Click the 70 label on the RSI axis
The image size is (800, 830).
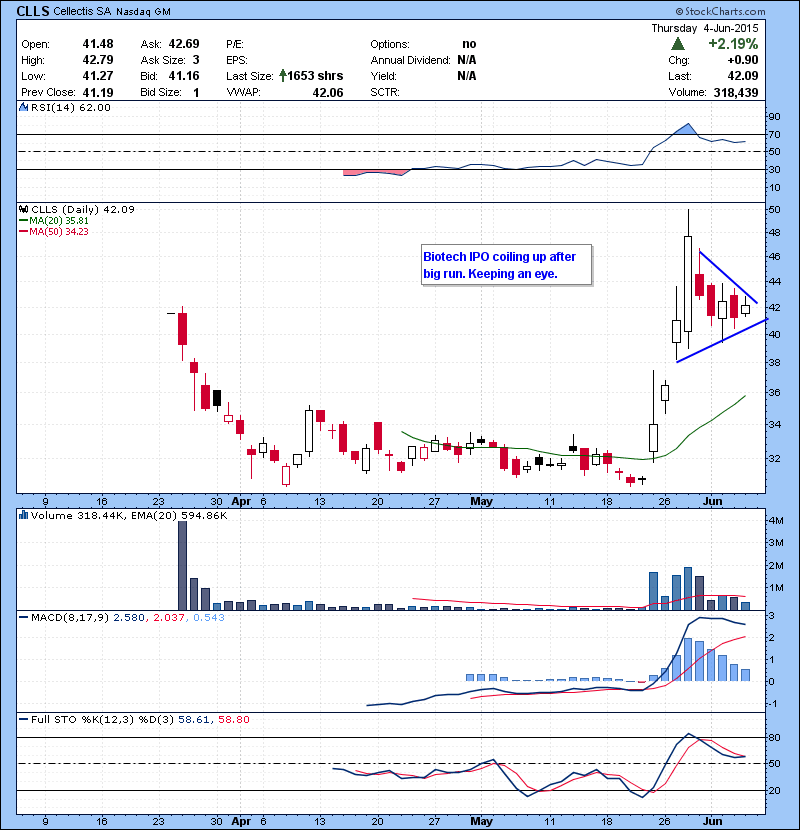pos(774,134)
